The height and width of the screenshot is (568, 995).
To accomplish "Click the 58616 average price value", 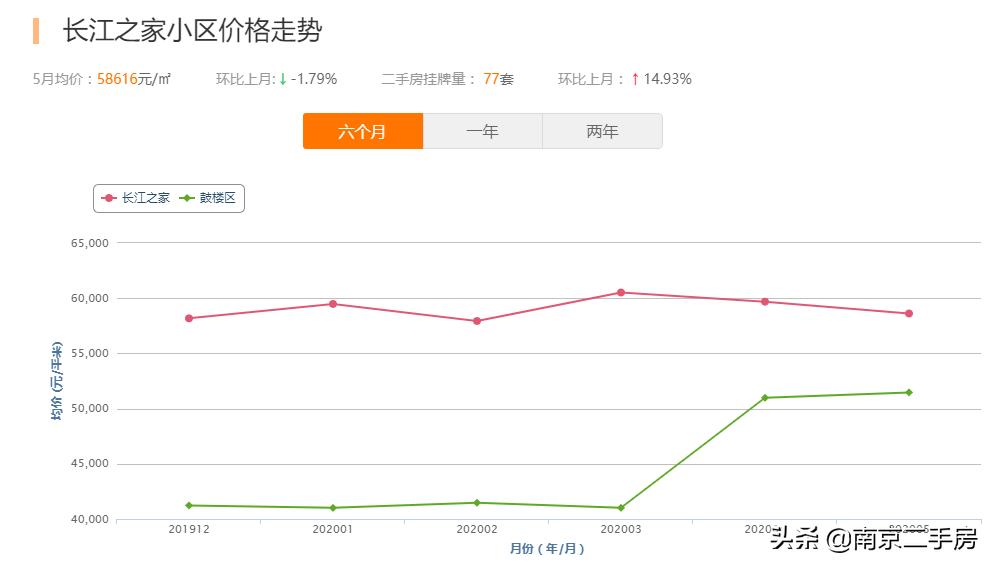I will tap(117, 79).
